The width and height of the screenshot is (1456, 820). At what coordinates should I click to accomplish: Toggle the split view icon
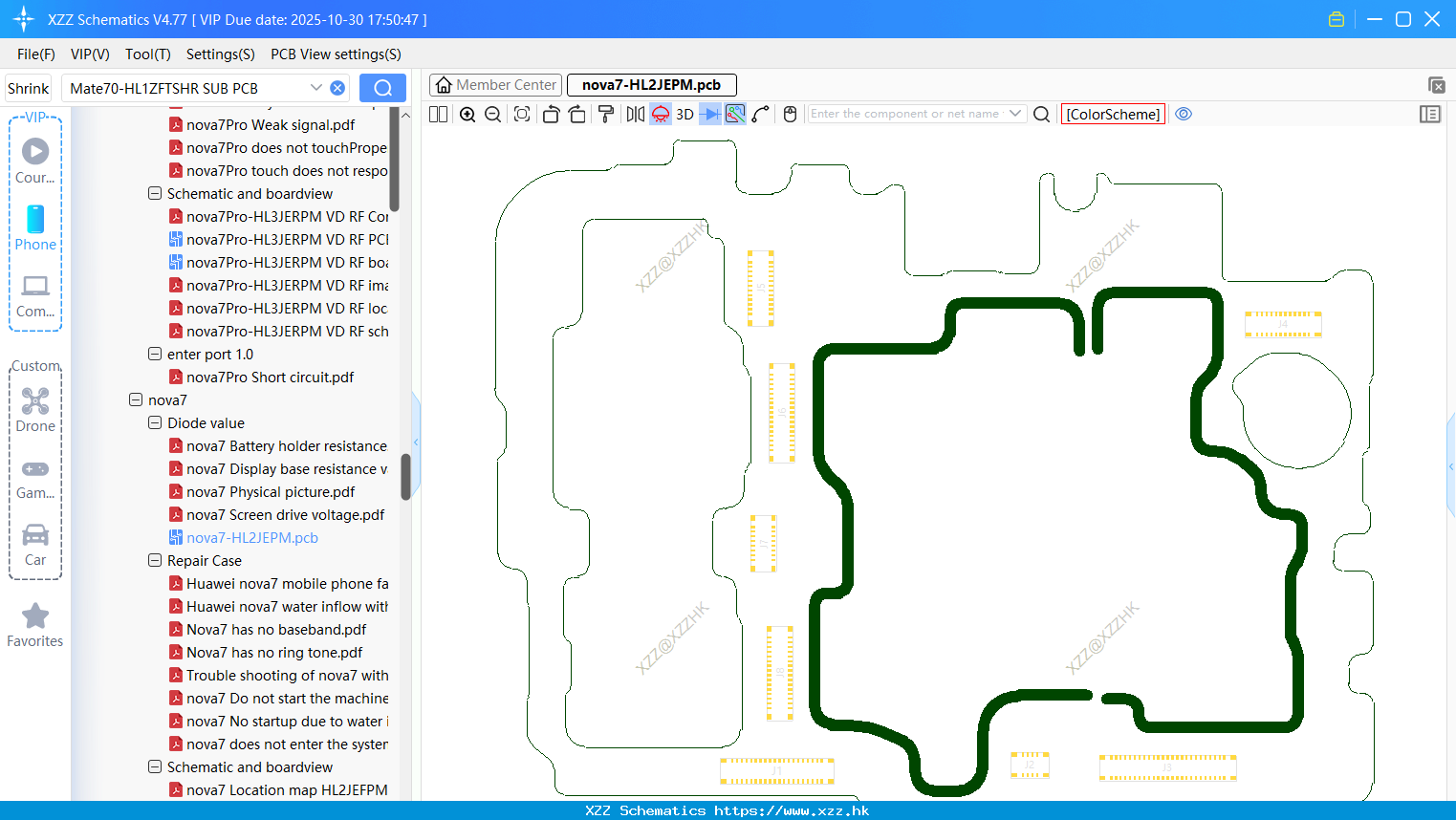[438, 114]
